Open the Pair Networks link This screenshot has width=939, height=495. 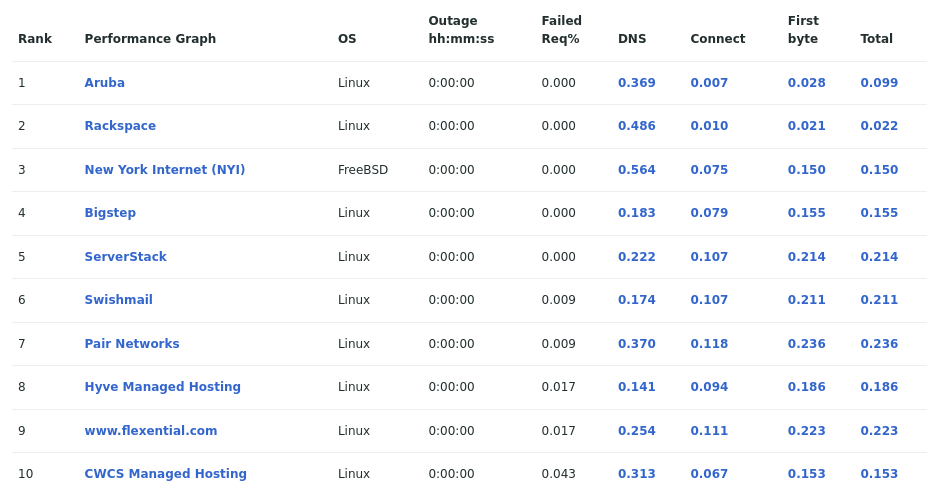[x=132, y=344]
